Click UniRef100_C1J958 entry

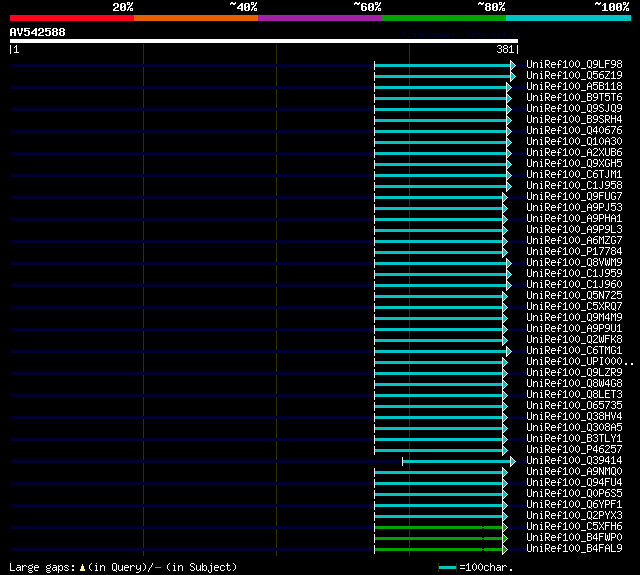(x=574, y=186)
